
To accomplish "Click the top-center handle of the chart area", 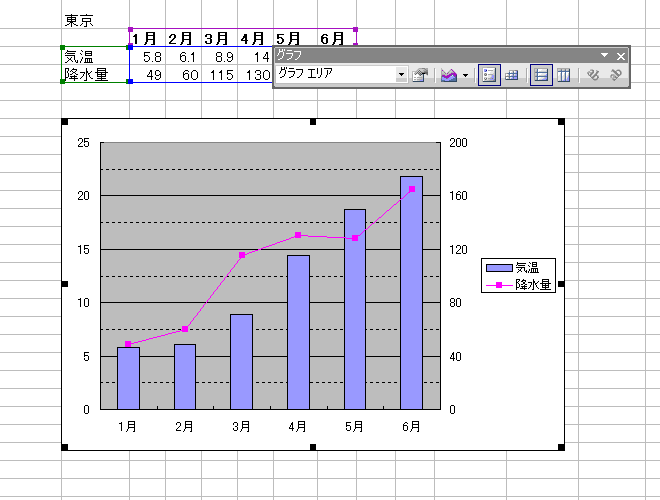I will coord(313,122).
